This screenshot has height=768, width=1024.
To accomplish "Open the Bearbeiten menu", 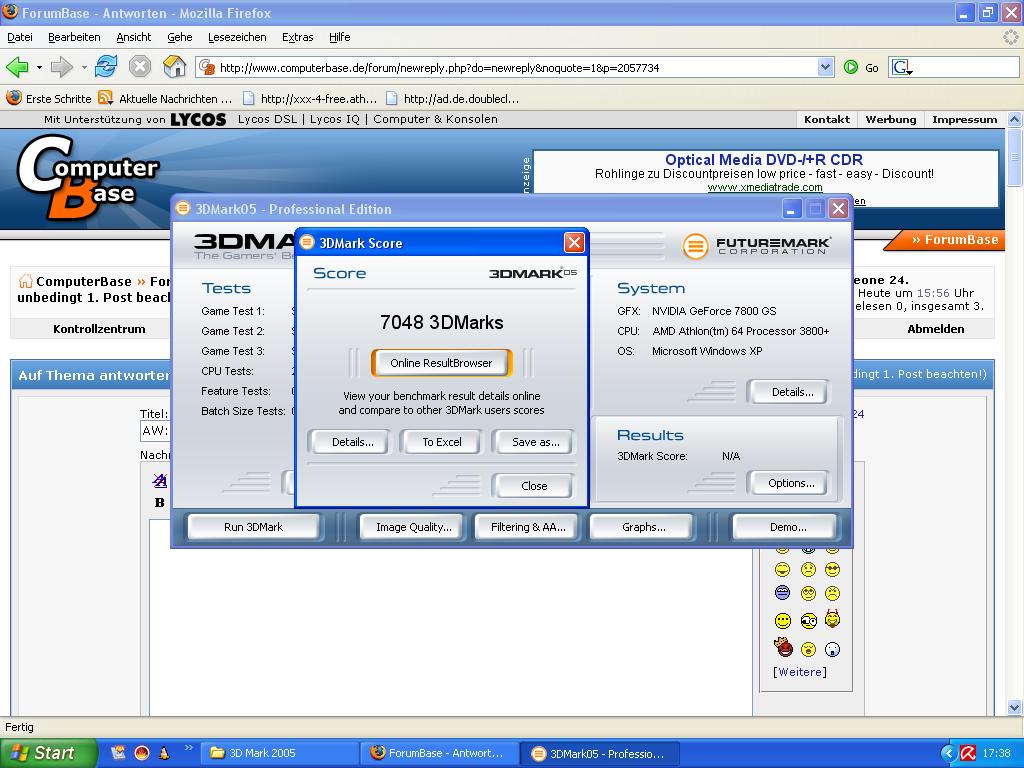I will [74, 37].
